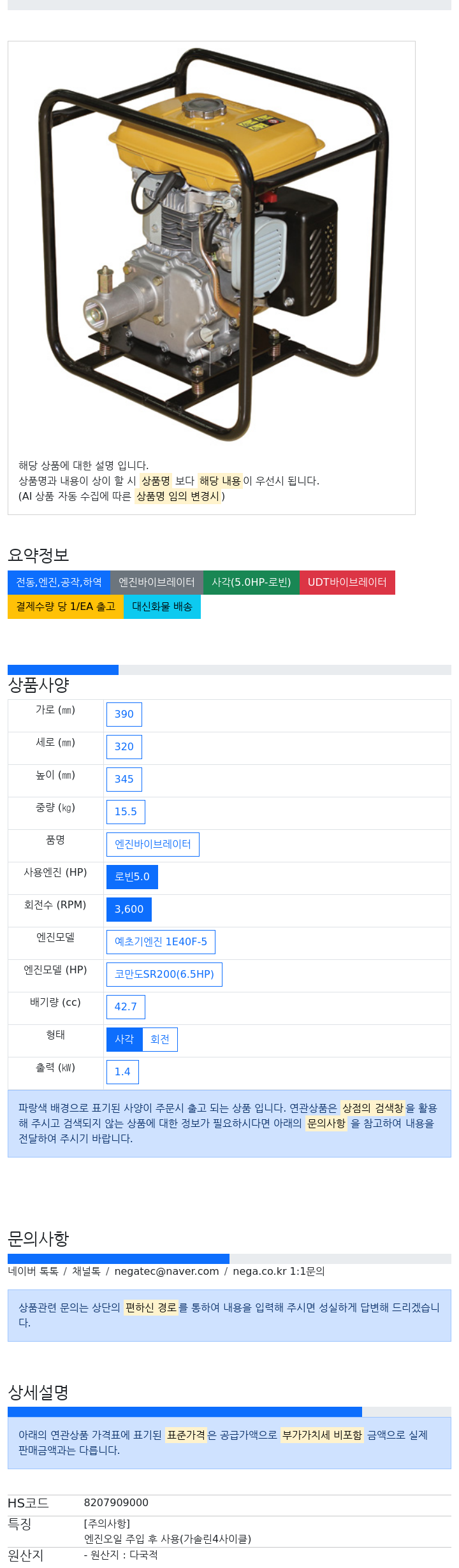This screenshot has width=459, height=1568.
Task: Click the 엔진바이브레이터 gray tag
Action: 157,583
